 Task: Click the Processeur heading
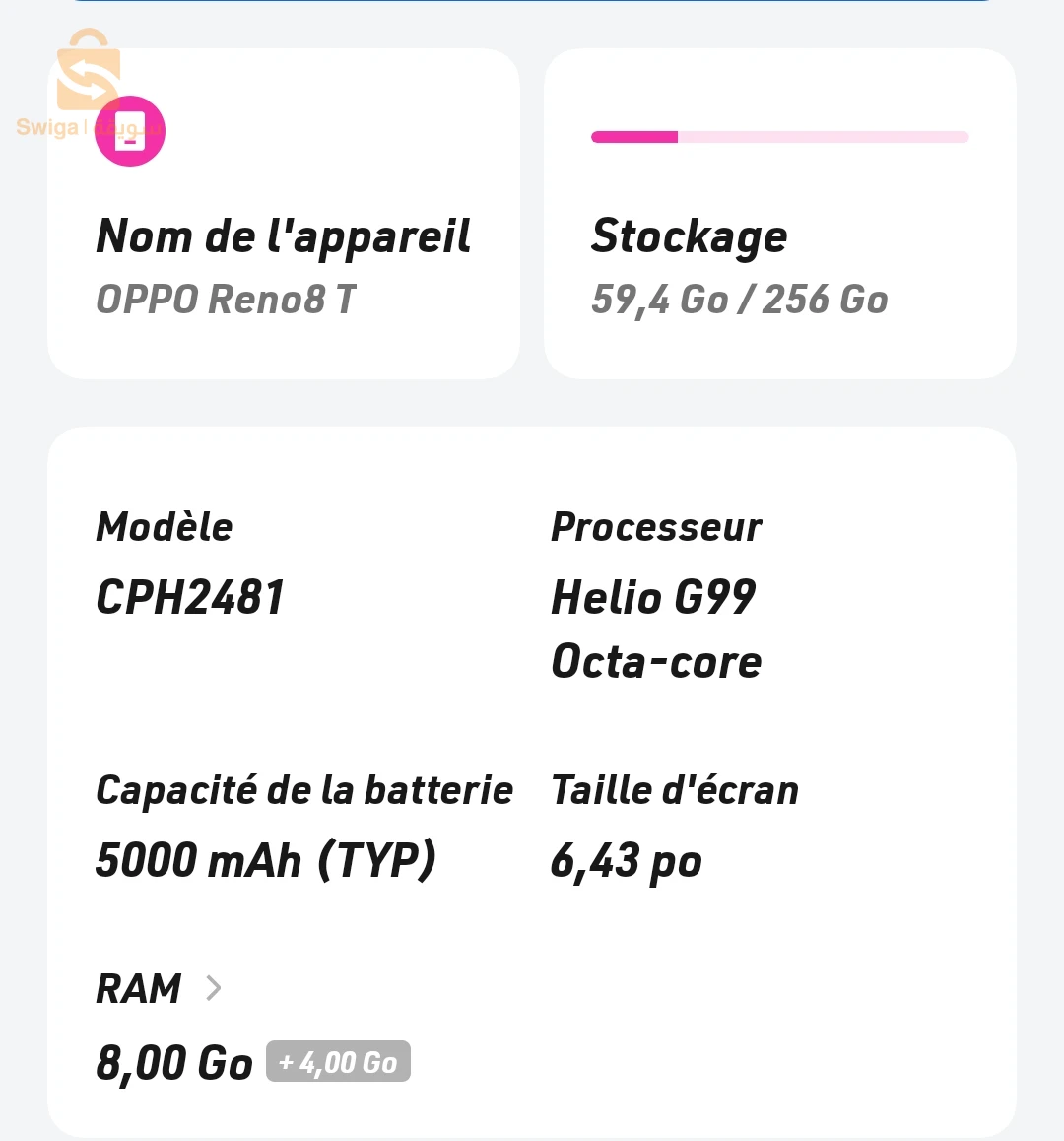pyautogui.click(x=656, y=527)
